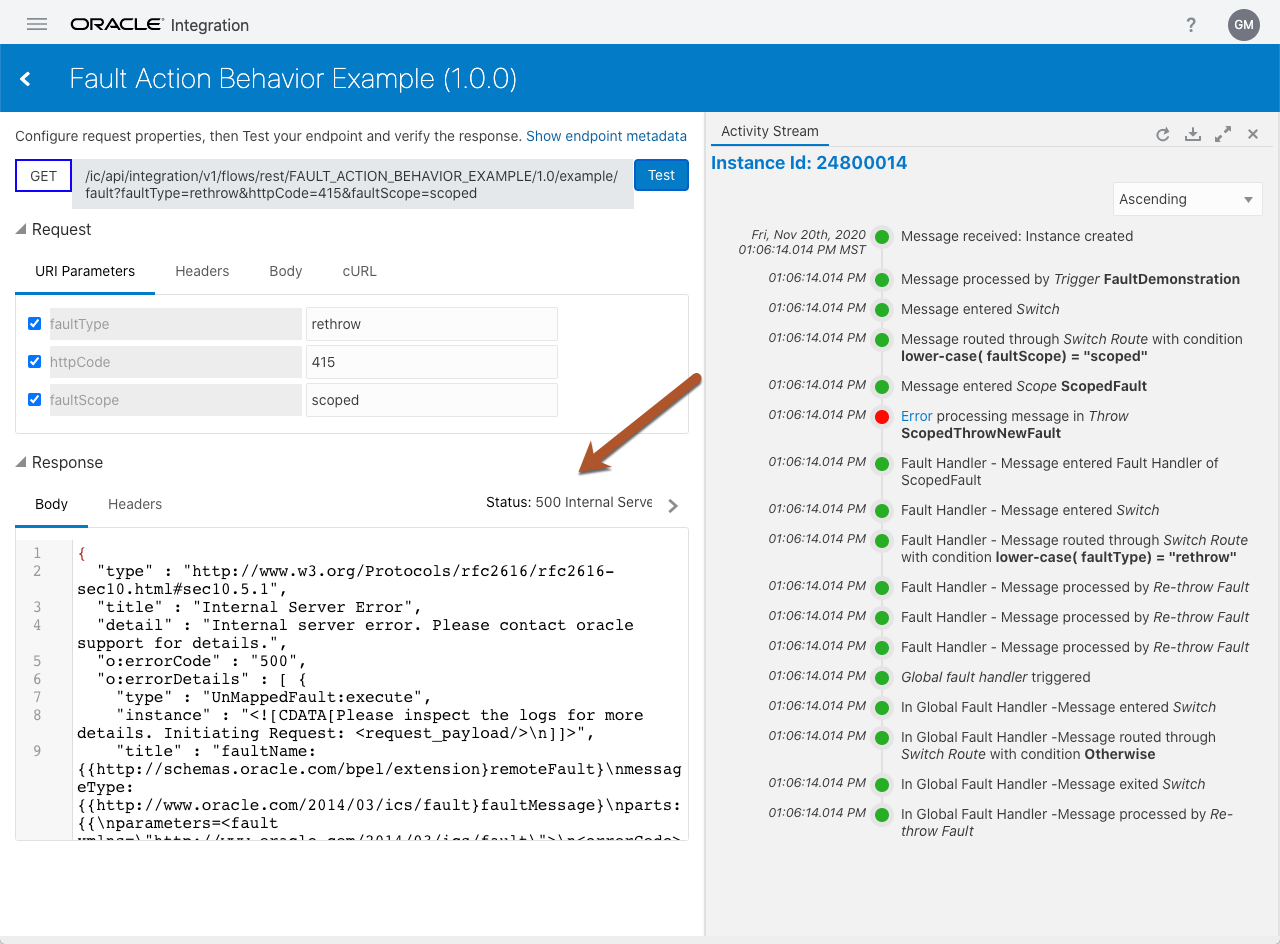The height and width of the screenshot is (944, 1280).
Task: Expand Activity Stream to full view
Action: [1222, 134]
